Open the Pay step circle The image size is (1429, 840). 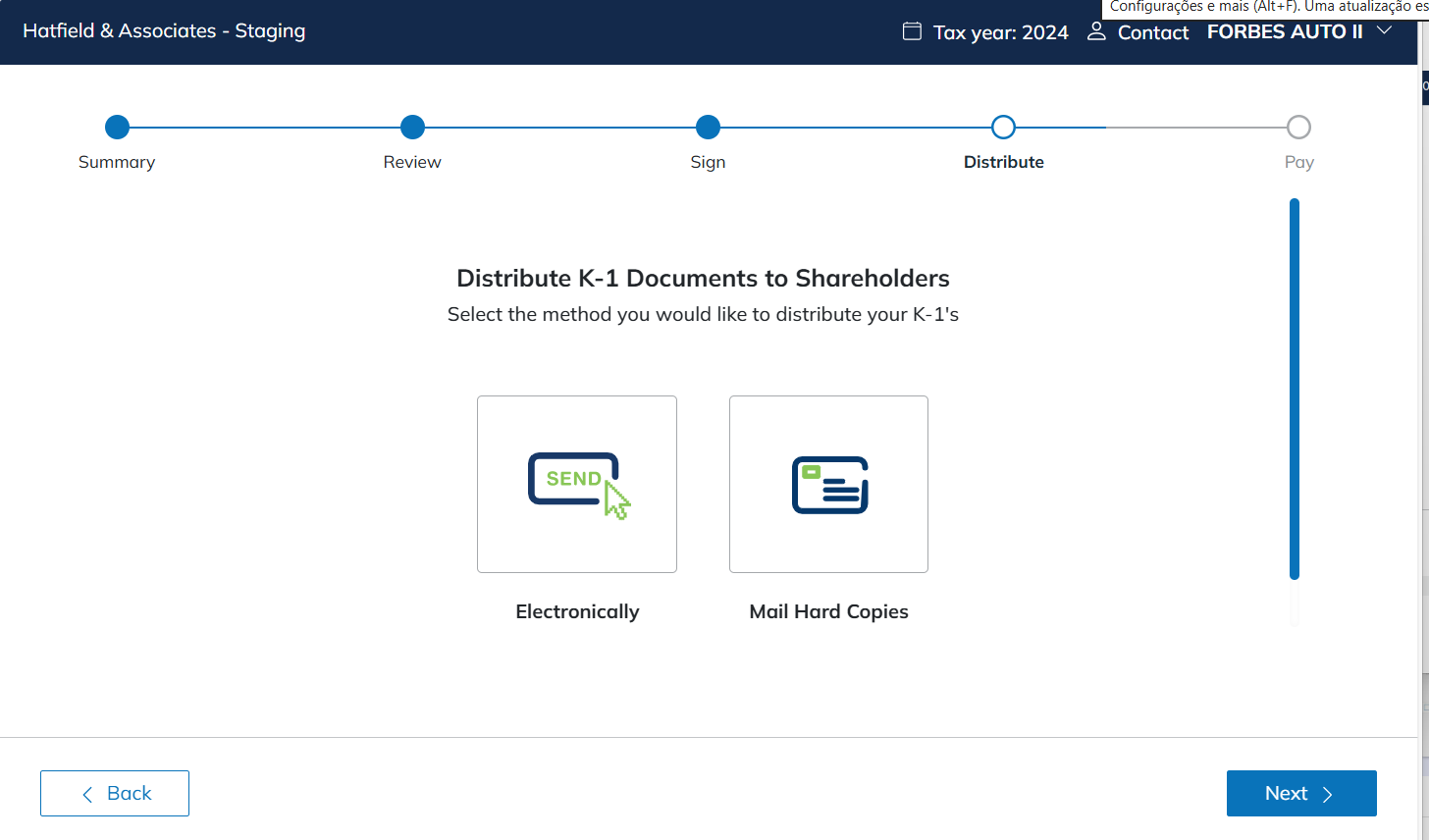pyautogui.click(x=1298, y=127)
